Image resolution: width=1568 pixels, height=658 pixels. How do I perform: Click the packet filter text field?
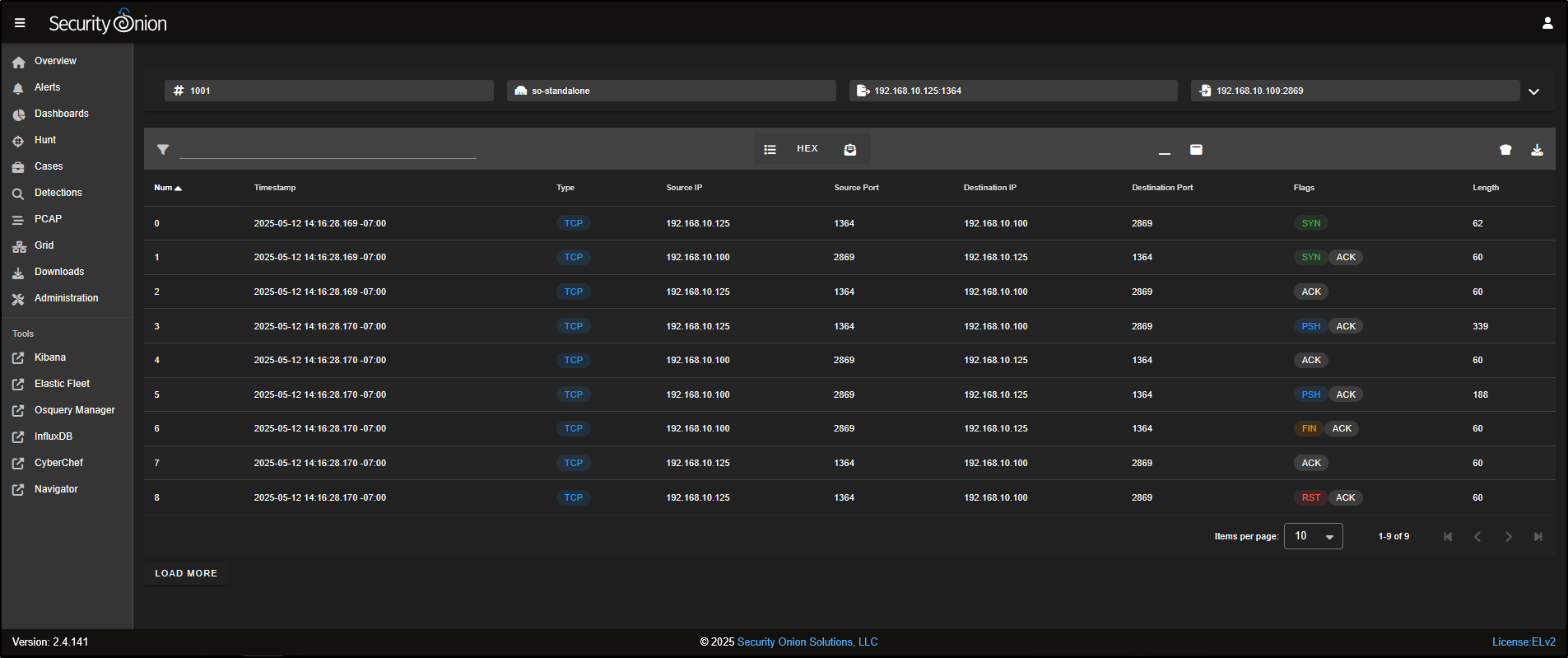coord(328,149)
